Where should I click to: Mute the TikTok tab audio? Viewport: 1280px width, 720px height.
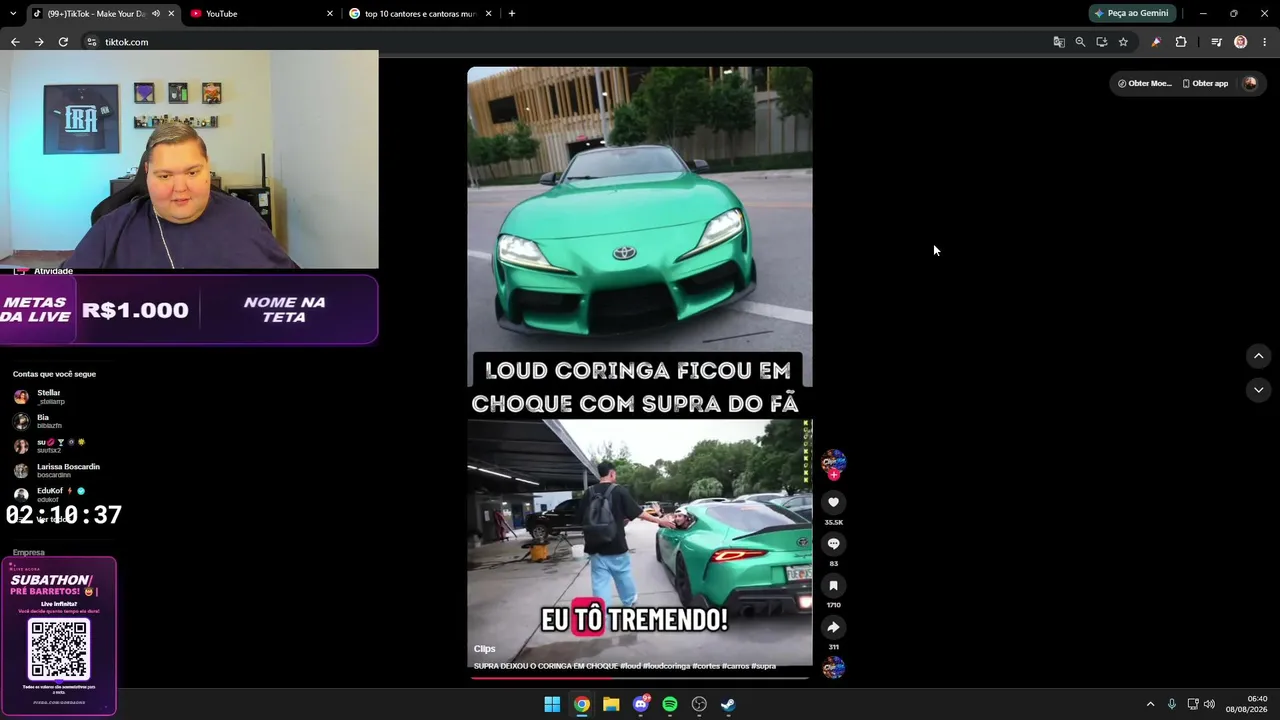156,14
